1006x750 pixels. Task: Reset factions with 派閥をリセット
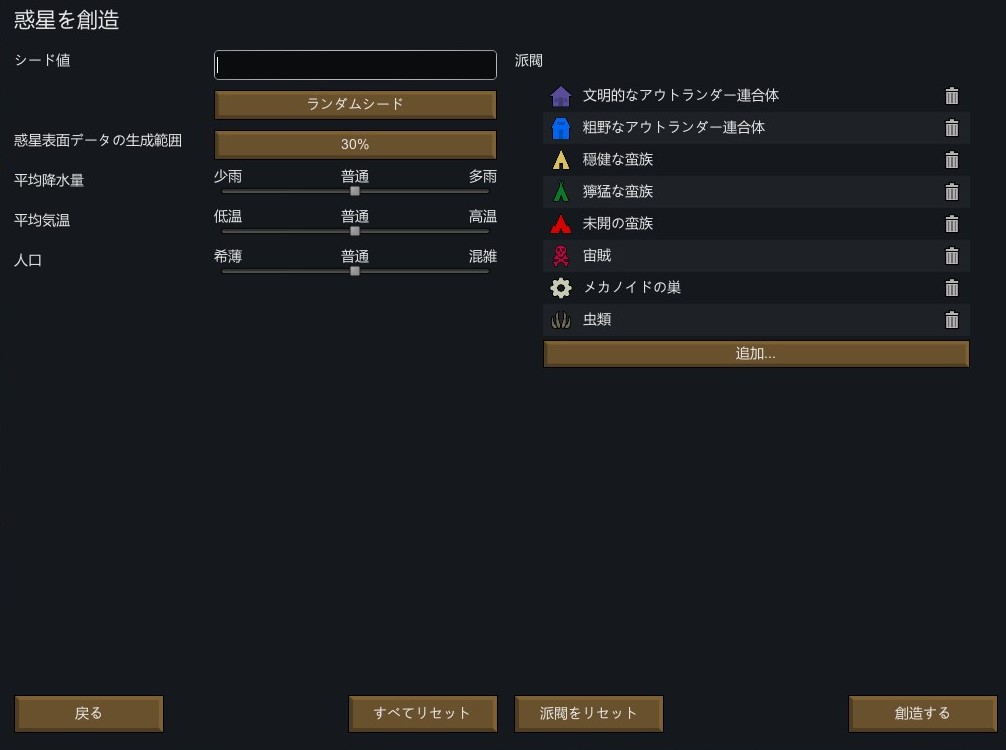coord(588,713)
